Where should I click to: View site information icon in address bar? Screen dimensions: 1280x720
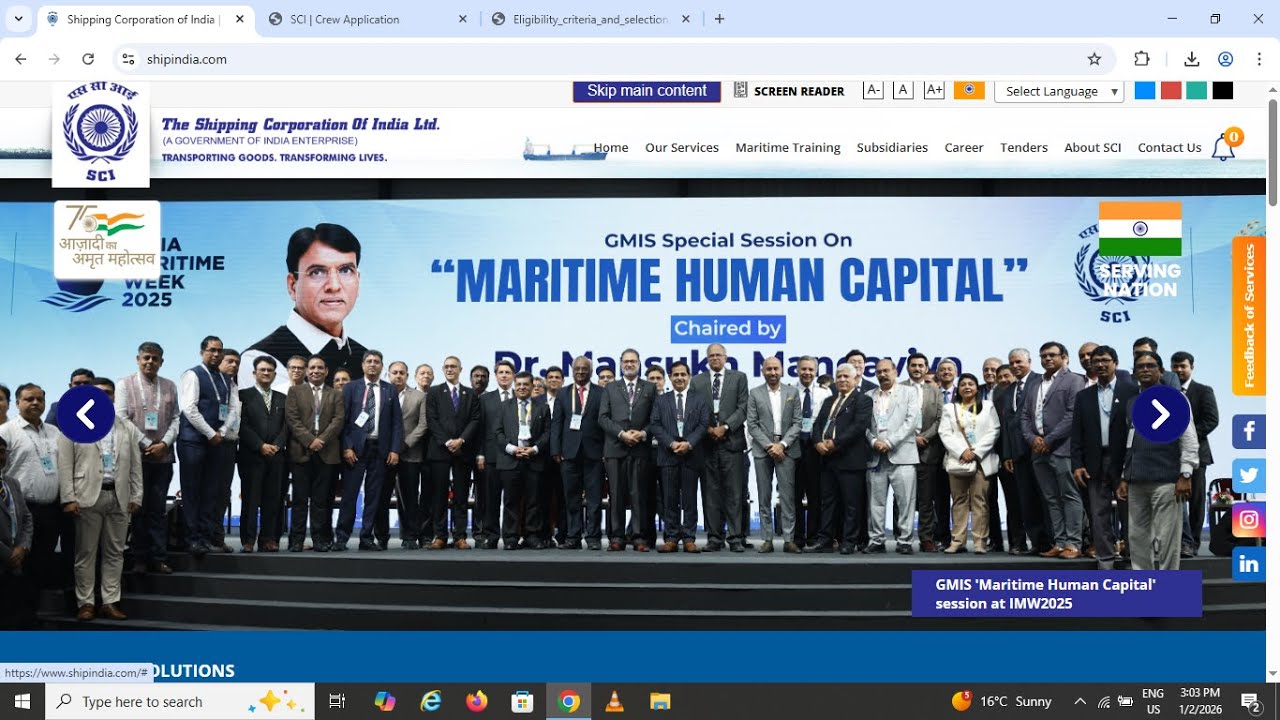tap(128, 59)
